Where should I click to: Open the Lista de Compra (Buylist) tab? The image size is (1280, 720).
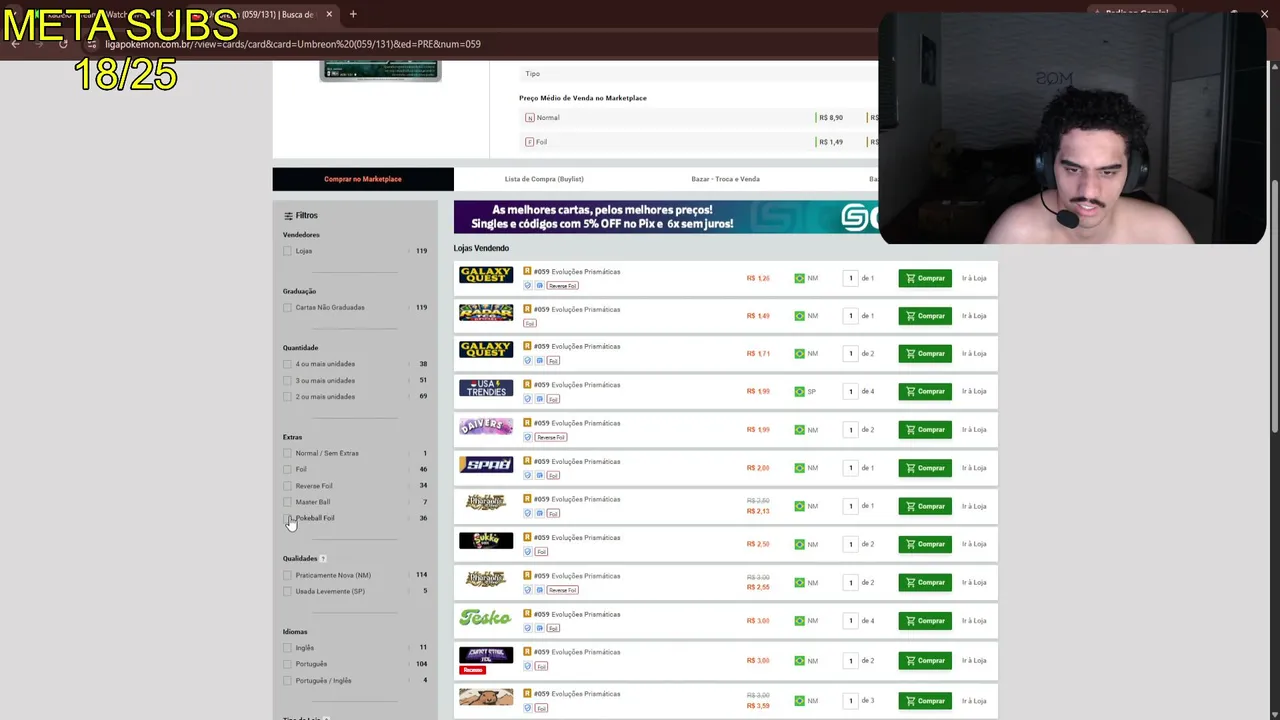544,179
